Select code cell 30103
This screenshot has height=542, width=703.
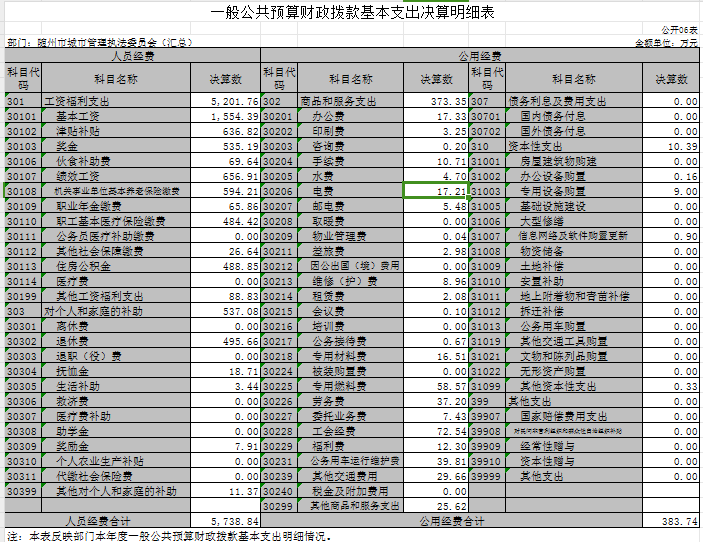[x=23, y=146]
